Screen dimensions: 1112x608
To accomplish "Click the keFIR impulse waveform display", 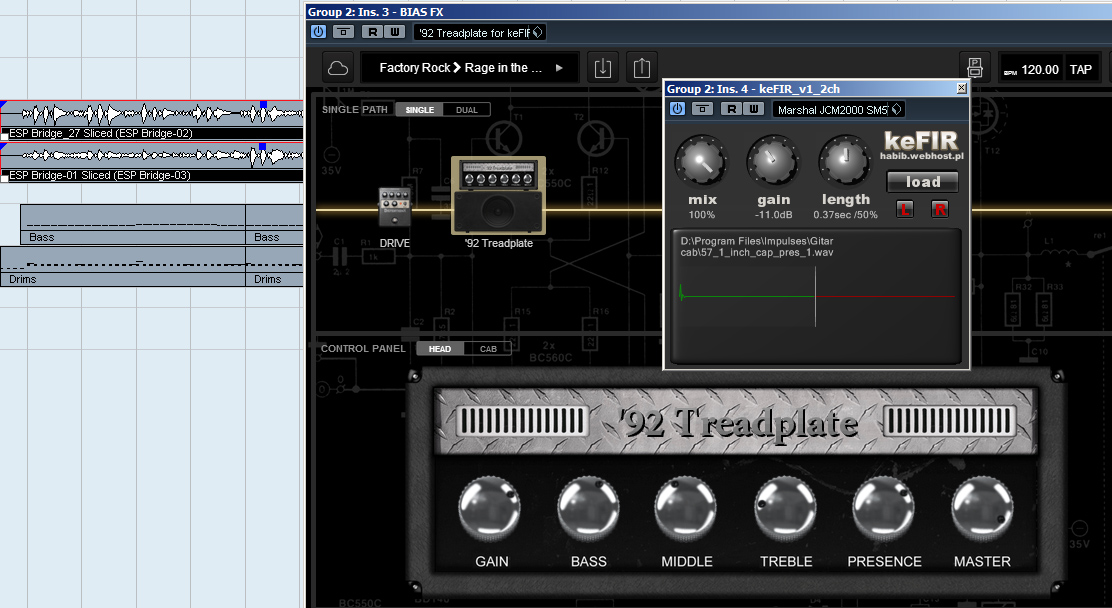I will tap(816, 297).
